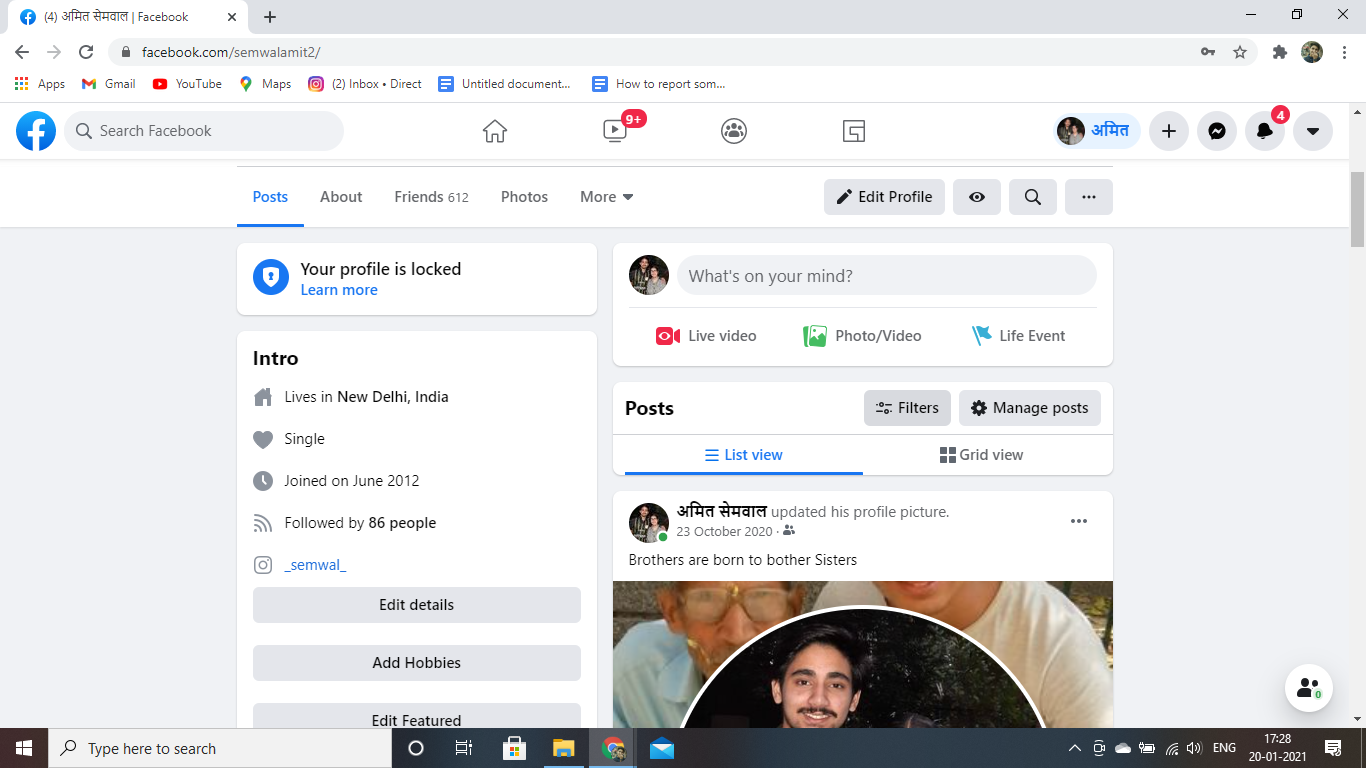
Task: Open the Notifications bell
Action: point(1265,131)
